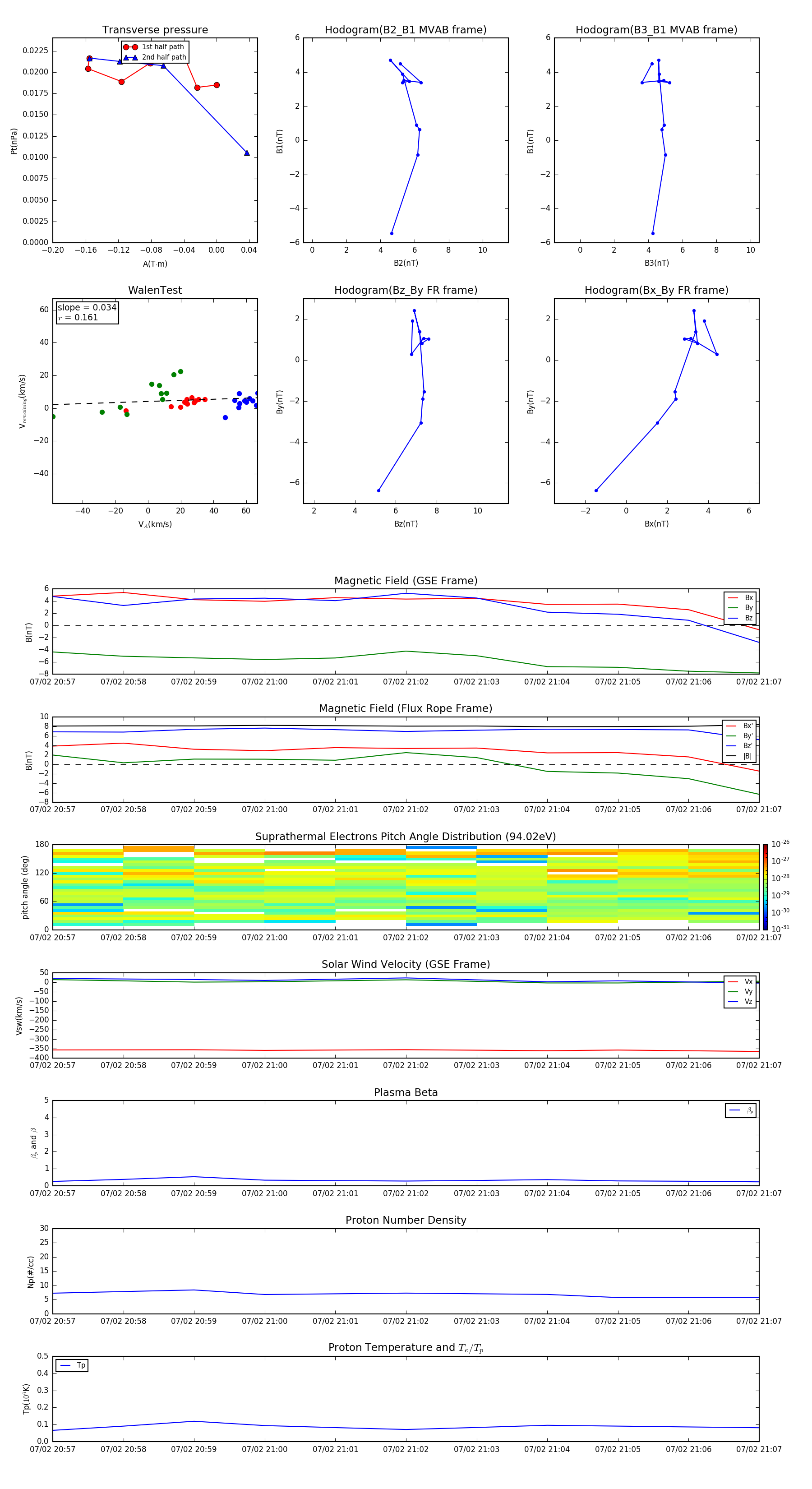Select 'Vz' in the solar wind legend
This screenshot has height=1489, width=812.
pos(740,1002)
